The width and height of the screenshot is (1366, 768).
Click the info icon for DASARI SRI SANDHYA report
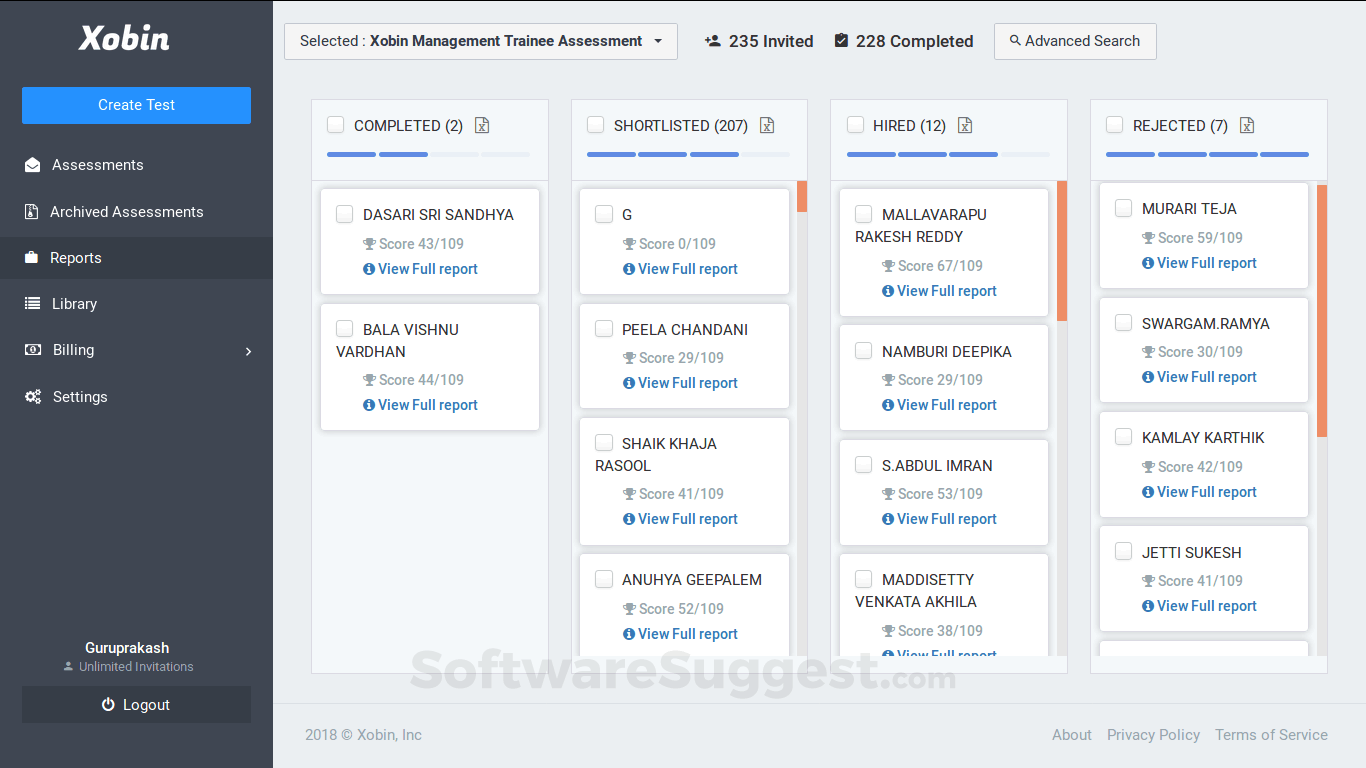point(369,269)
